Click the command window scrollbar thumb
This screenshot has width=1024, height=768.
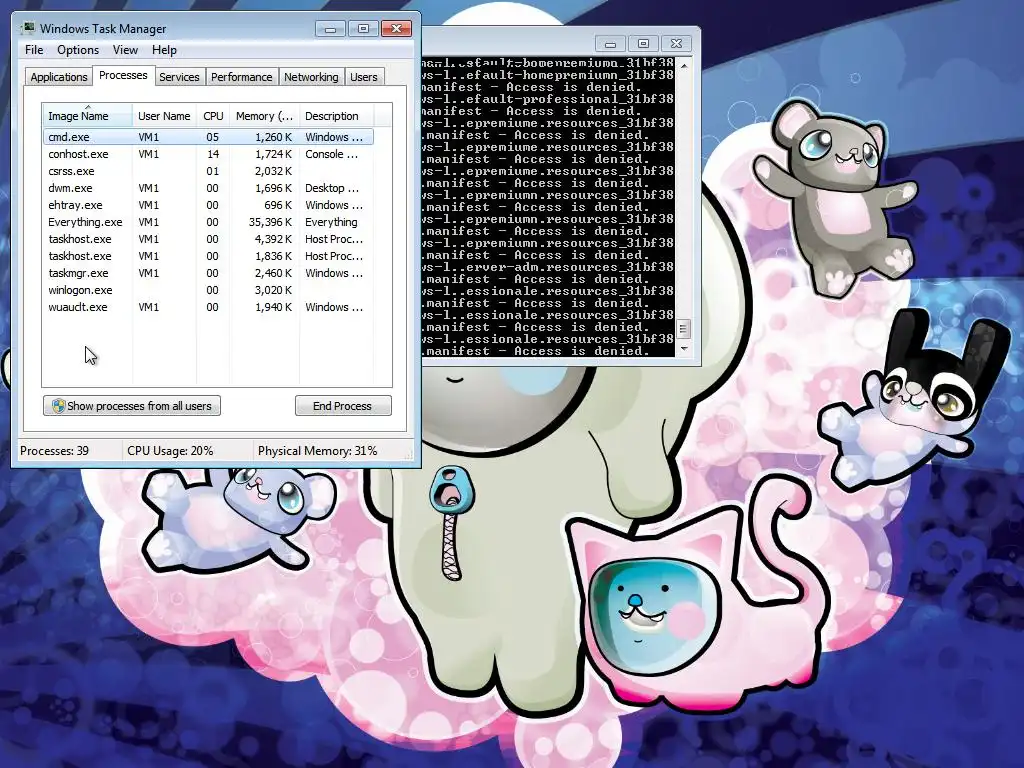click(683, 328)
